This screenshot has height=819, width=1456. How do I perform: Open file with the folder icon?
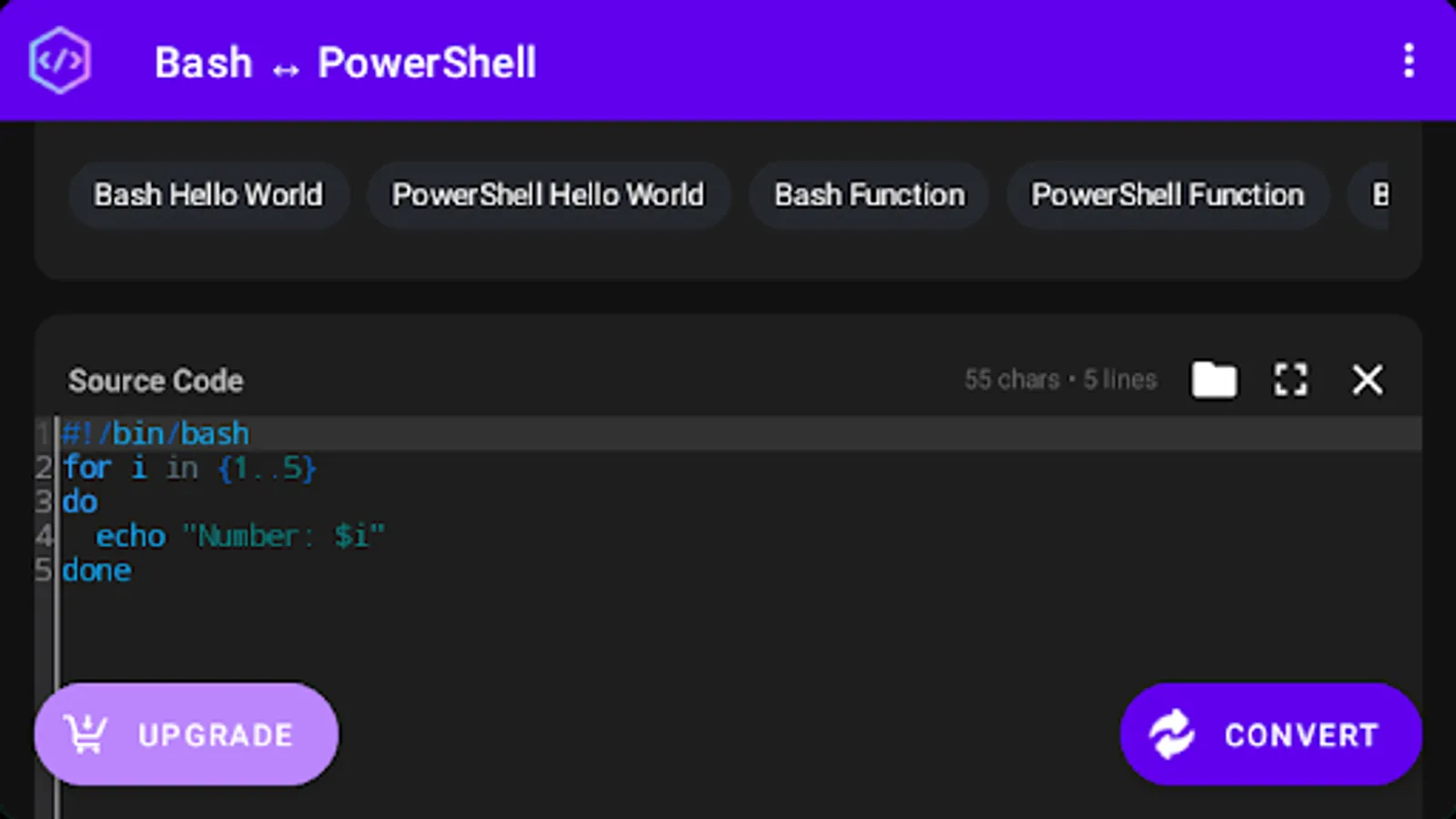tap(1214, 379)
